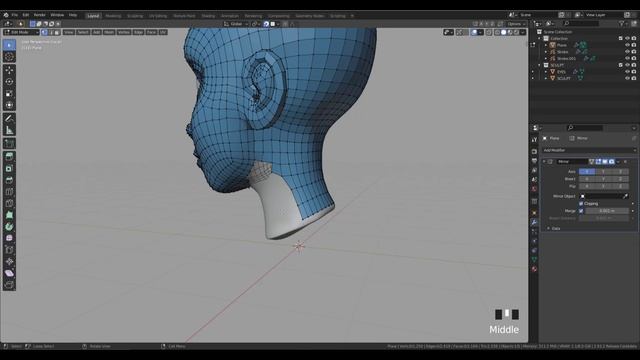This screenshot has width=640, height=360.
Task: Expand the Plane object in outliner
Action: (x=546, y=45)
